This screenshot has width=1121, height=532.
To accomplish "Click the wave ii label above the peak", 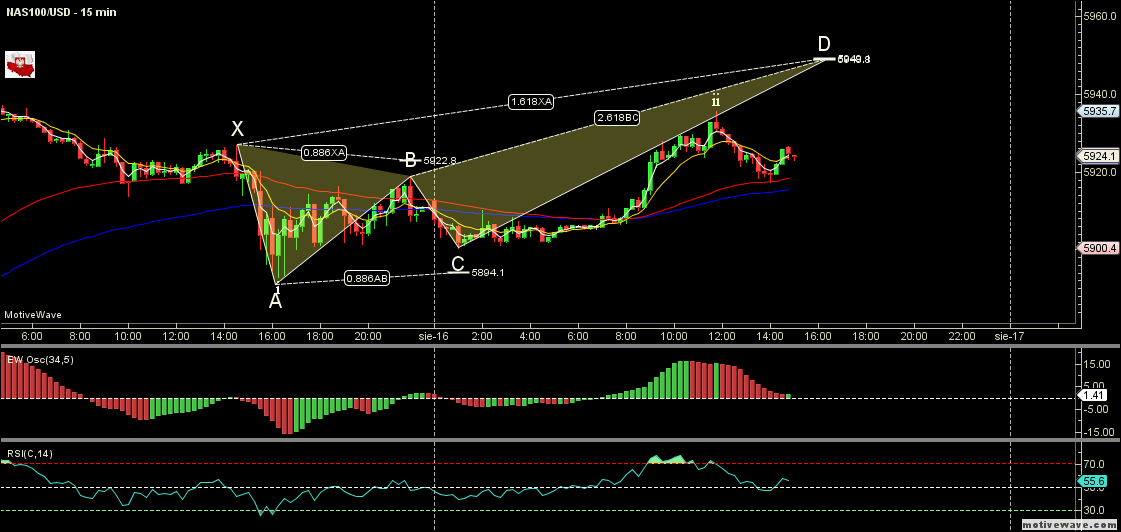I will click(x=716, y=102).
